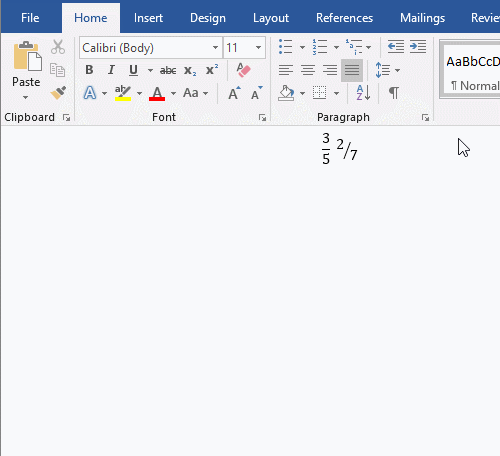Open the font size dropdown arrow
Viewport: 500px width, 456px height.
tap(258, 48)
